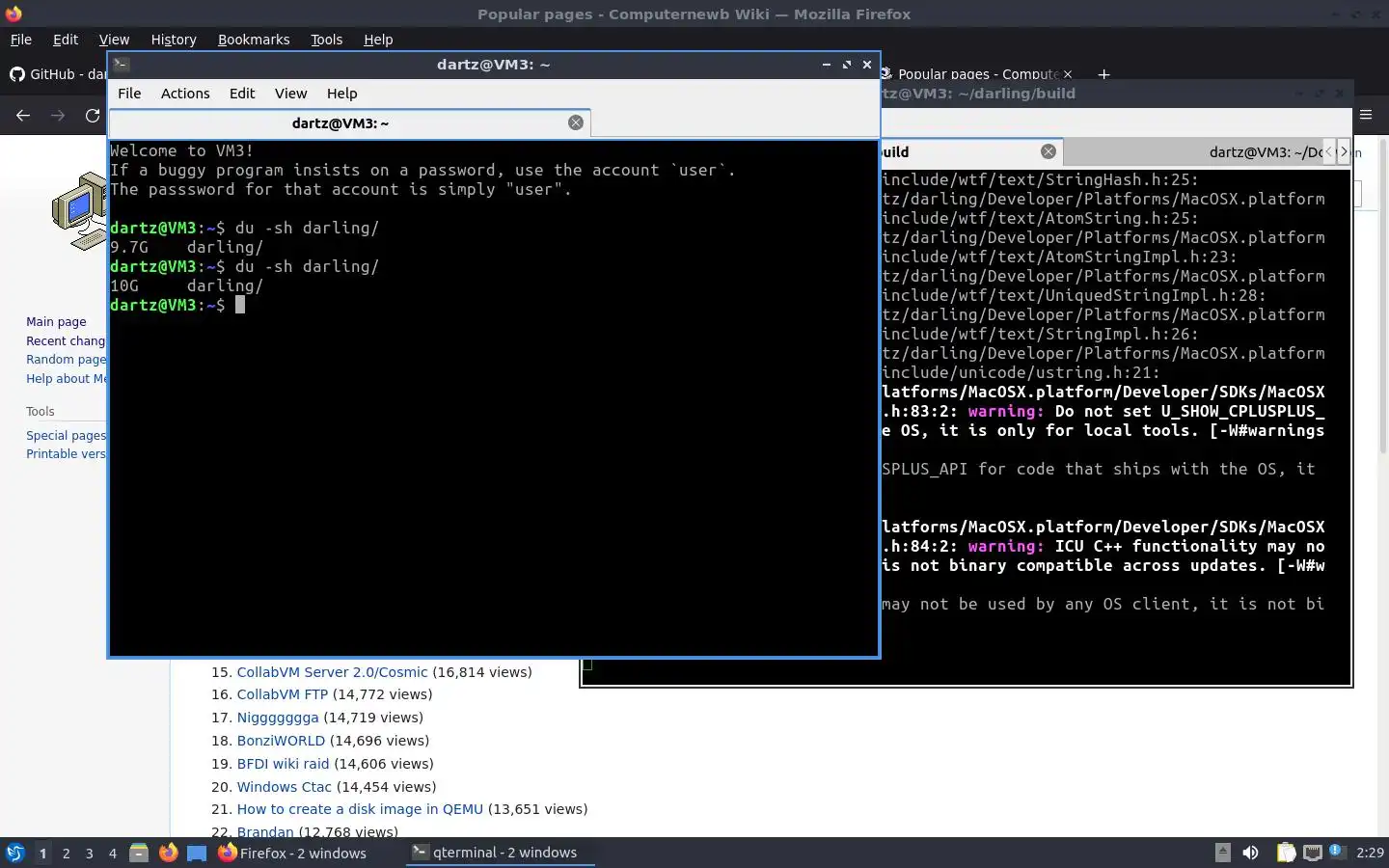The width and height of the screenshot is (1389, 868).
Task: Open Printable version link
Action: (x=66, y=454)
